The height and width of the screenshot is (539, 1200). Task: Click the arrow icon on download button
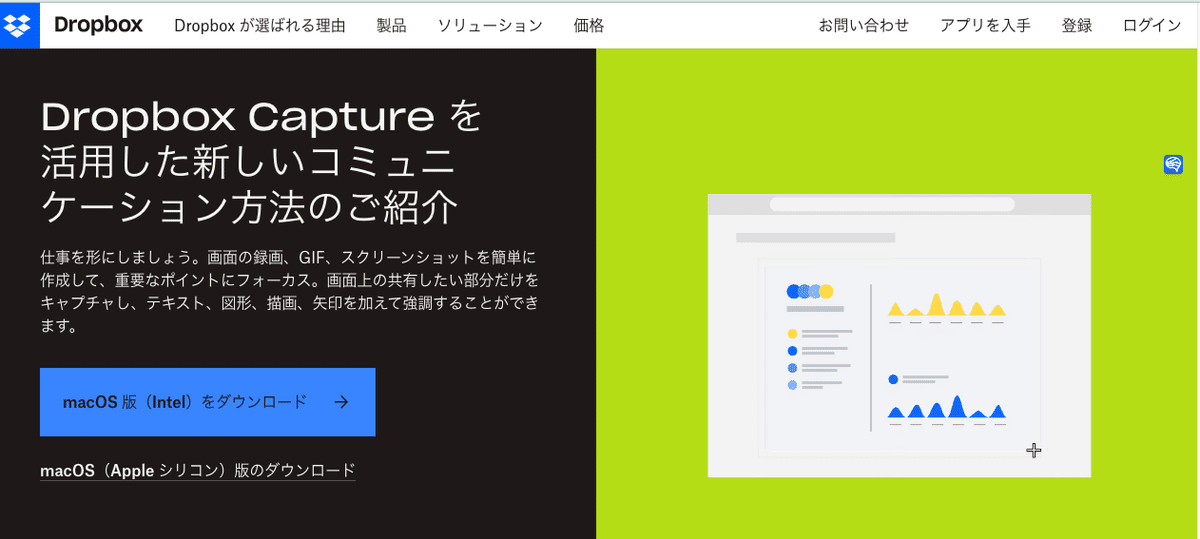tap(341, 402)
